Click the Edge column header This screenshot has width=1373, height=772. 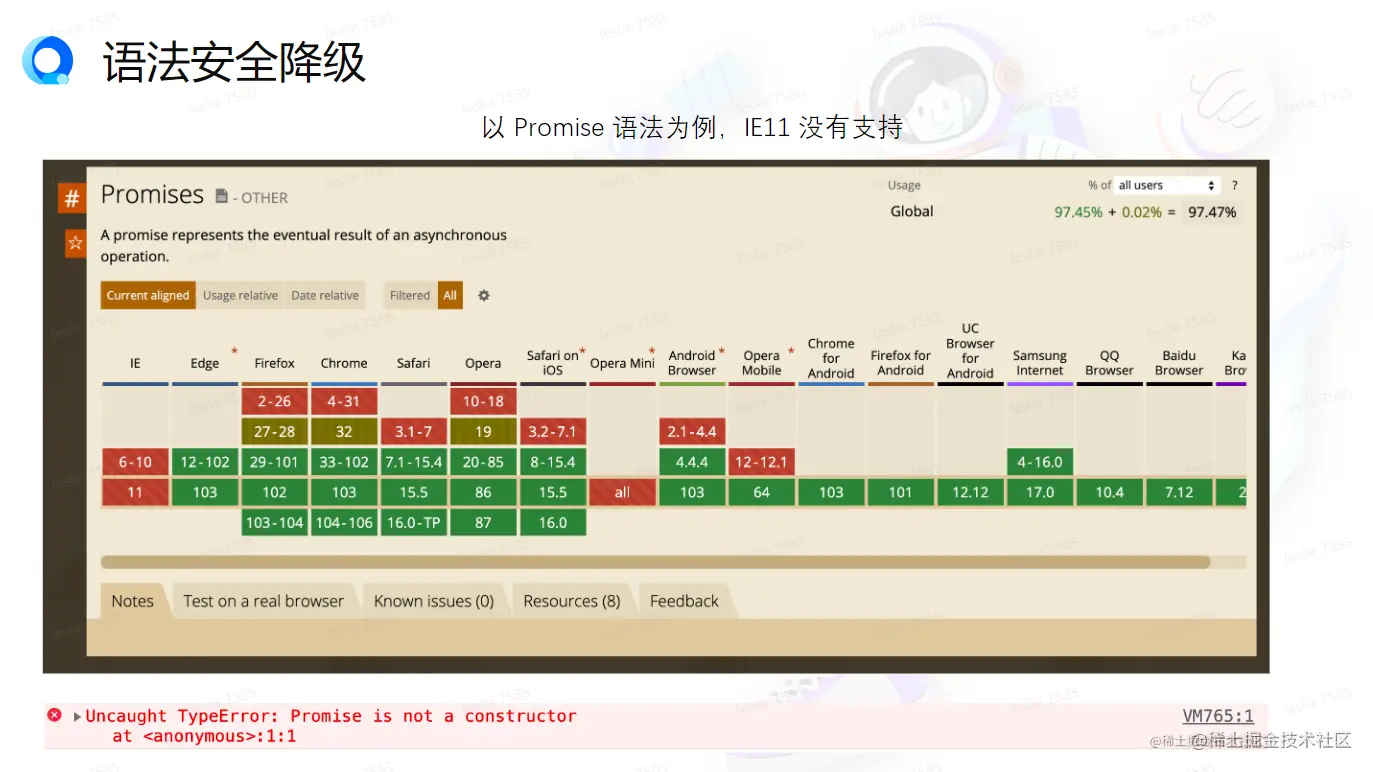(x=205, y=363)
